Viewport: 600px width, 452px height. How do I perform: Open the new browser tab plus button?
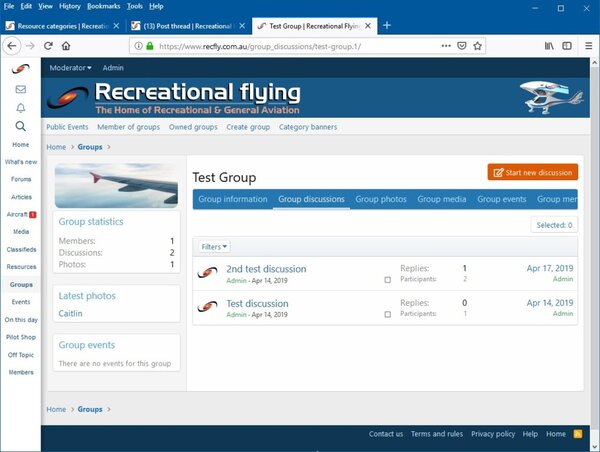(387, 24)
